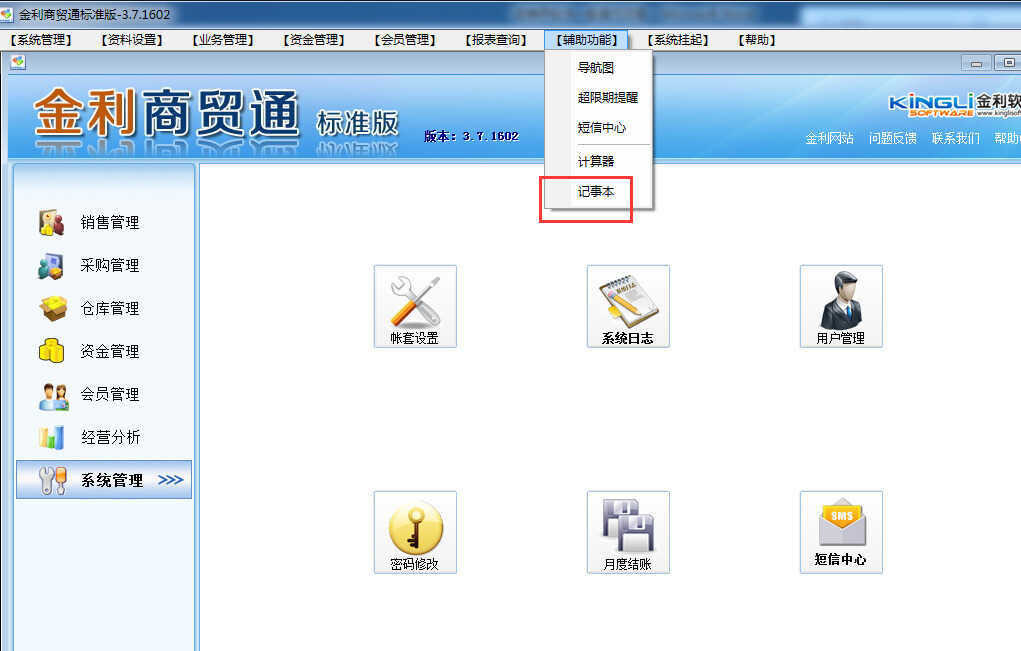Screen dimensions: 1021x651
Task: Click the 帐套设置 caption text
Action: (415, 338)
